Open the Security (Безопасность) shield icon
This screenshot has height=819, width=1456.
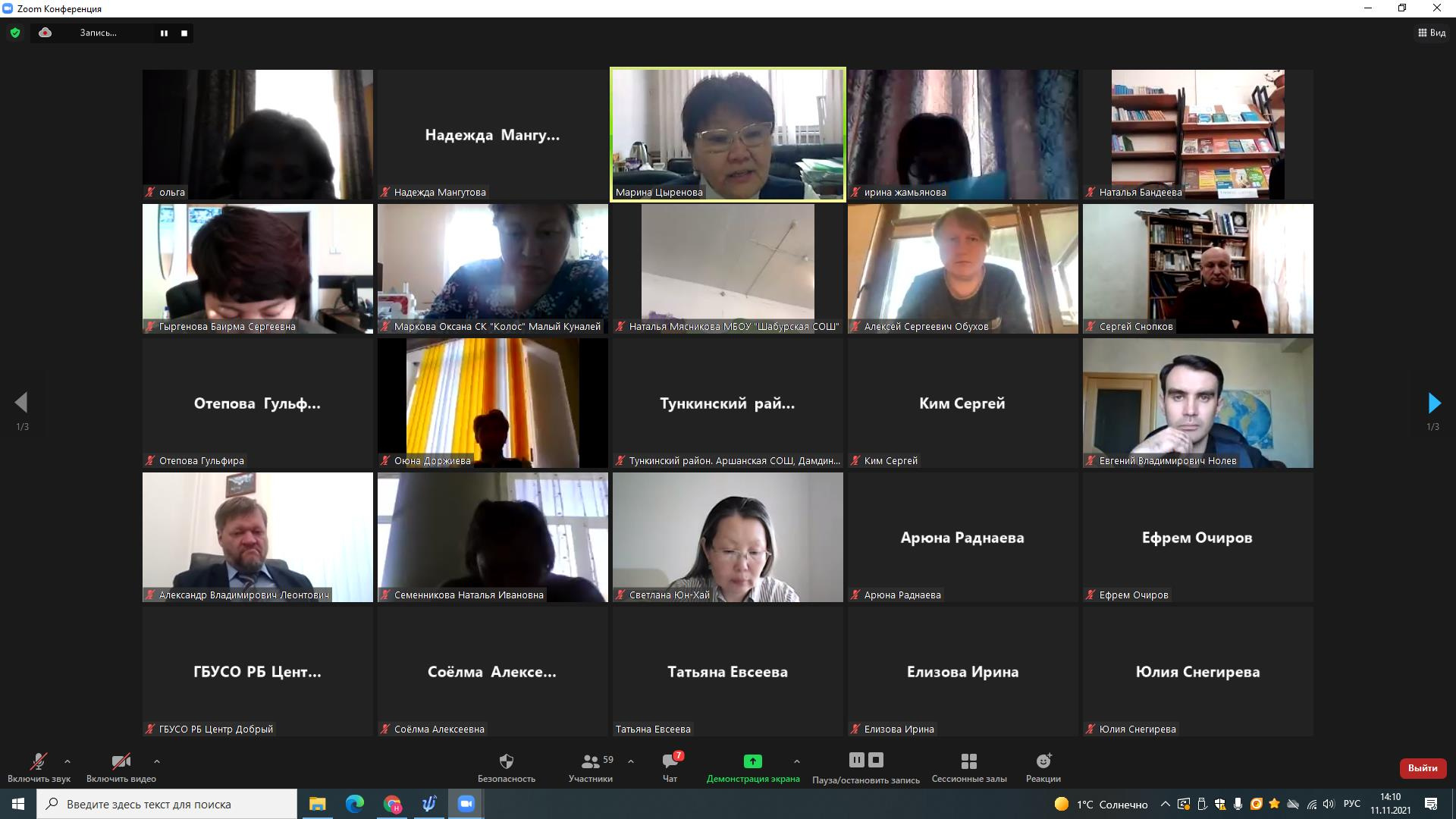coord(507,761)
